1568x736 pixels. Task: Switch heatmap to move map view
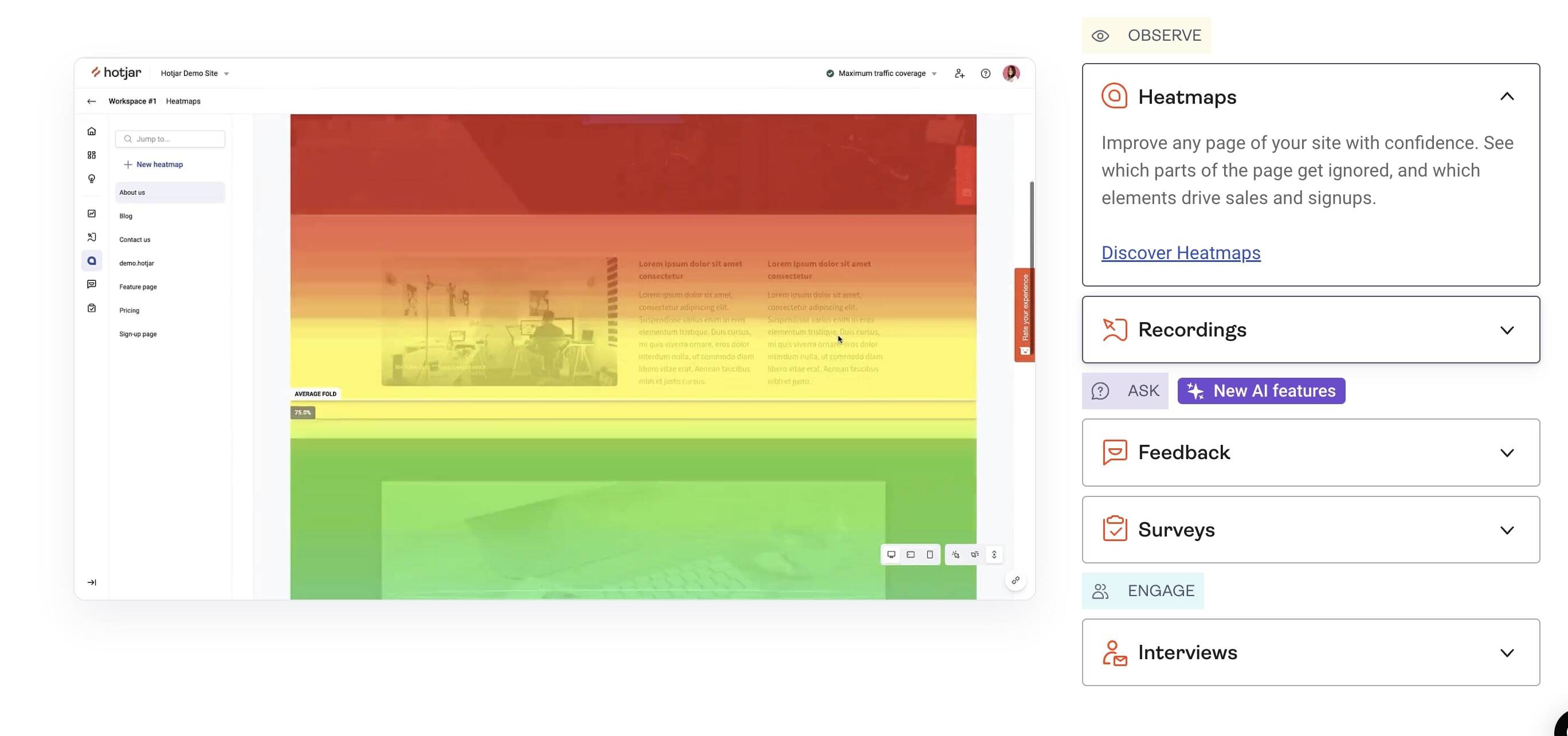click(975, 555)
